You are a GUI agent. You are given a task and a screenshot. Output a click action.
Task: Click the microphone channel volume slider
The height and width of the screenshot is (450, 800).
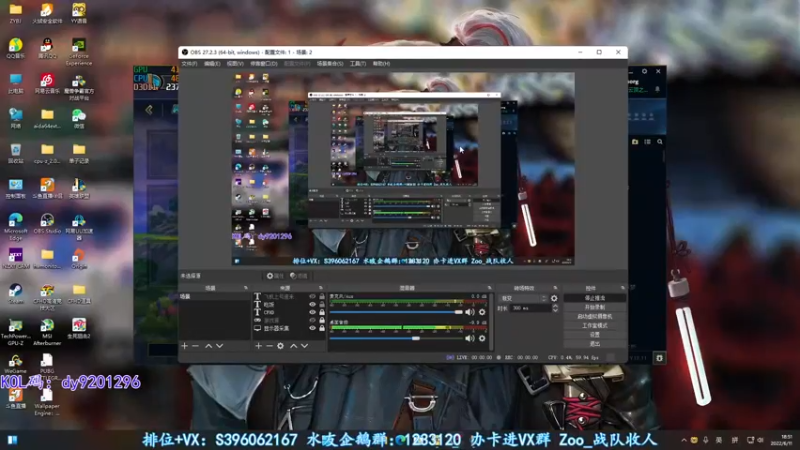396,312
